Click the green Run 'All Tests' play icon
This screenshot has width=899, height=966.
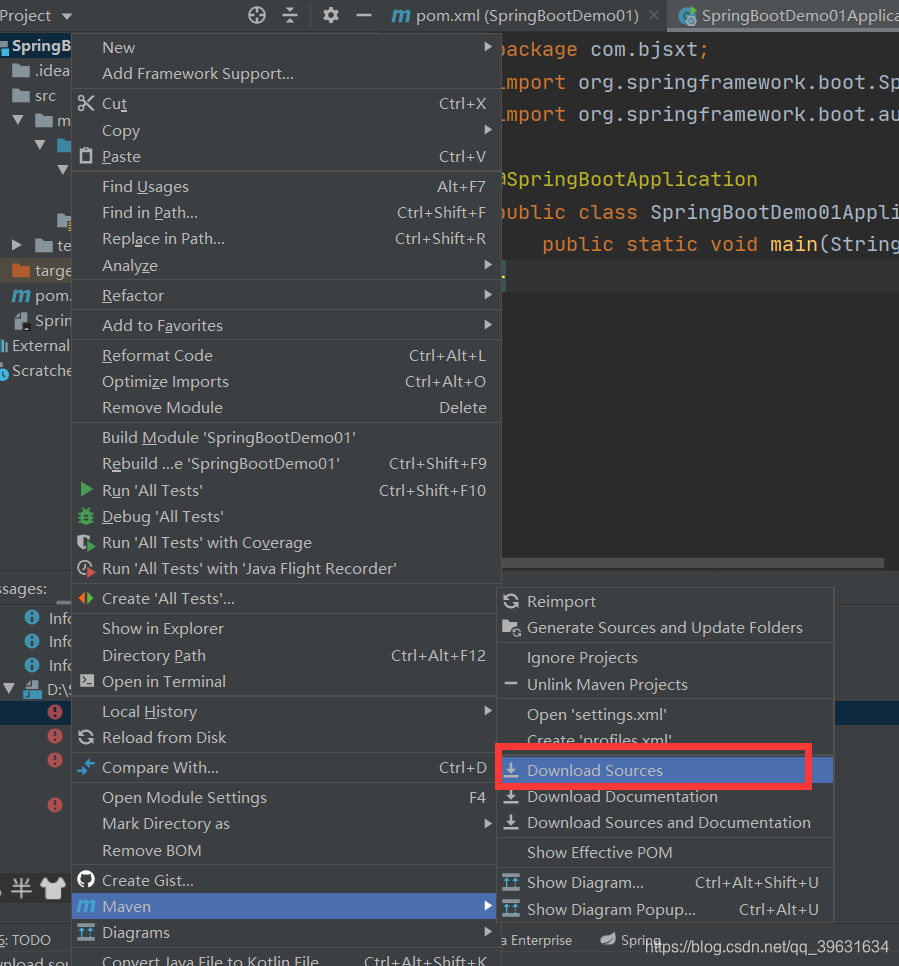pos(86,490)
